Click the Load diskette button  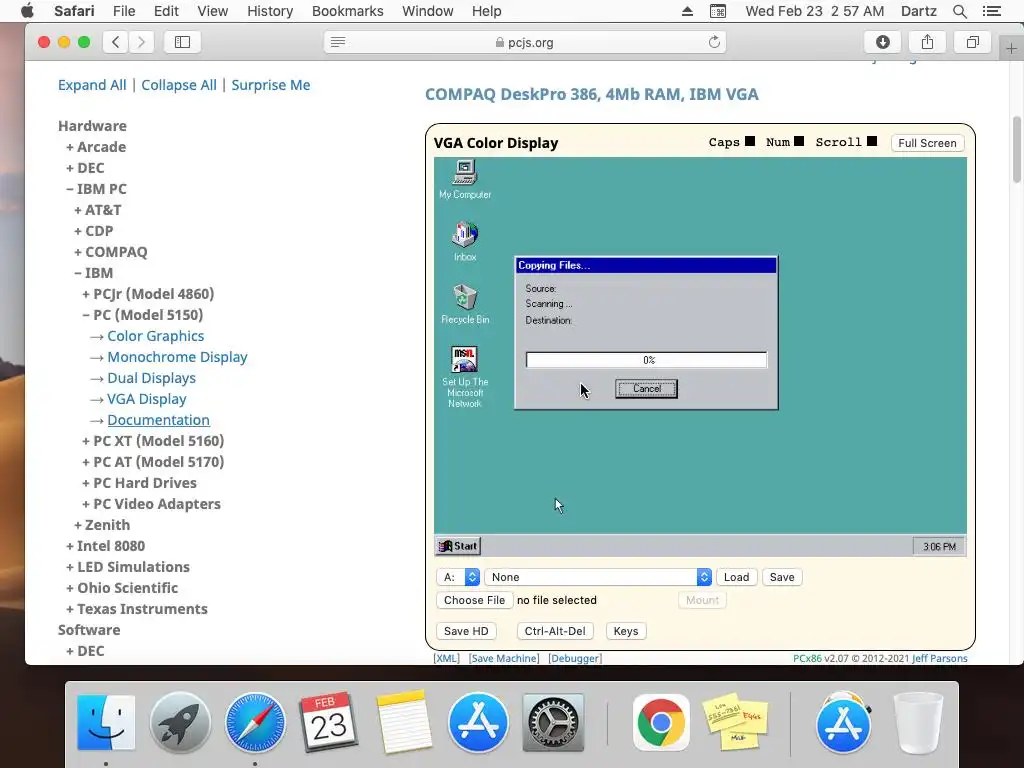pos(737,577)
